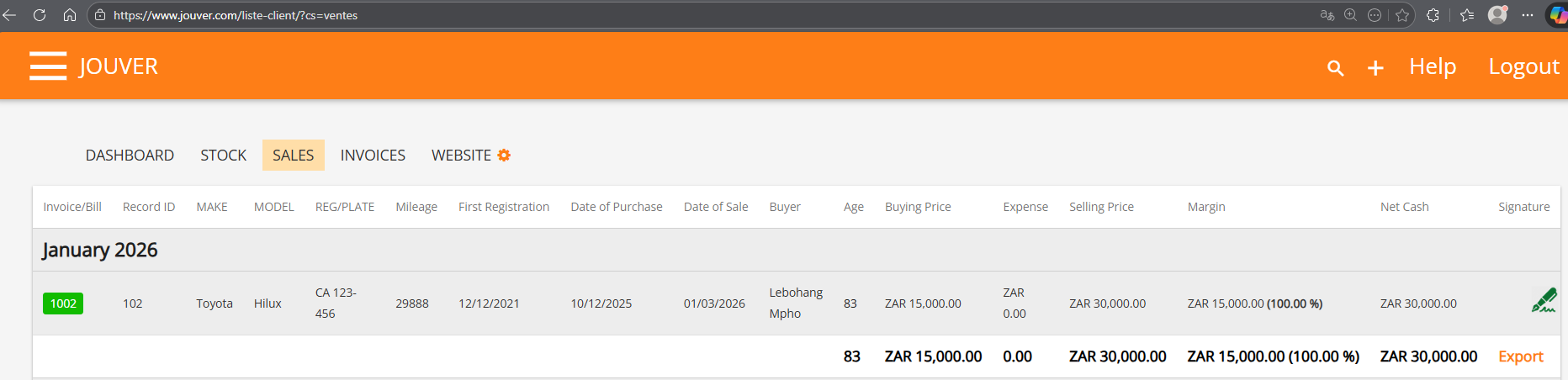The image size is (1568, 380).
Task: Reload the page with the browser refresh button
Action: pos(40,15)
